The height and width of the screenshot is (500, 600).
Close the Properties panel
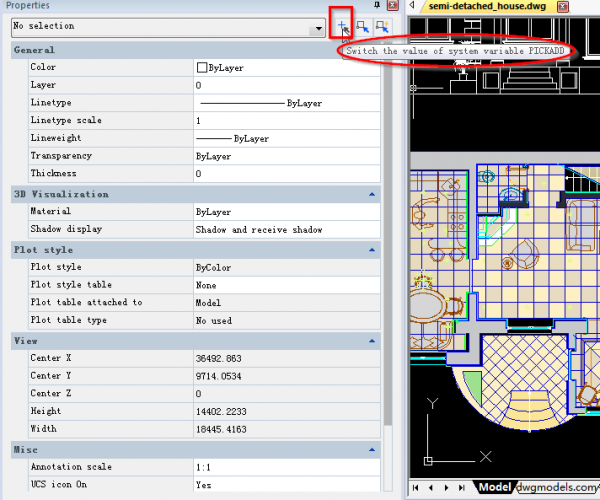[x=393, y=5]
